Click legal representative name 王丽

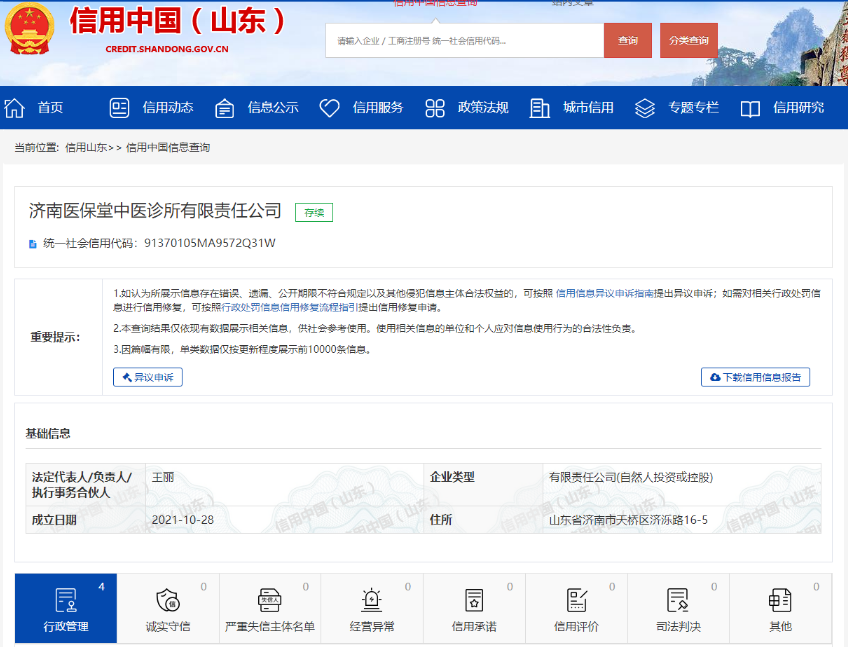coord(163,477)
